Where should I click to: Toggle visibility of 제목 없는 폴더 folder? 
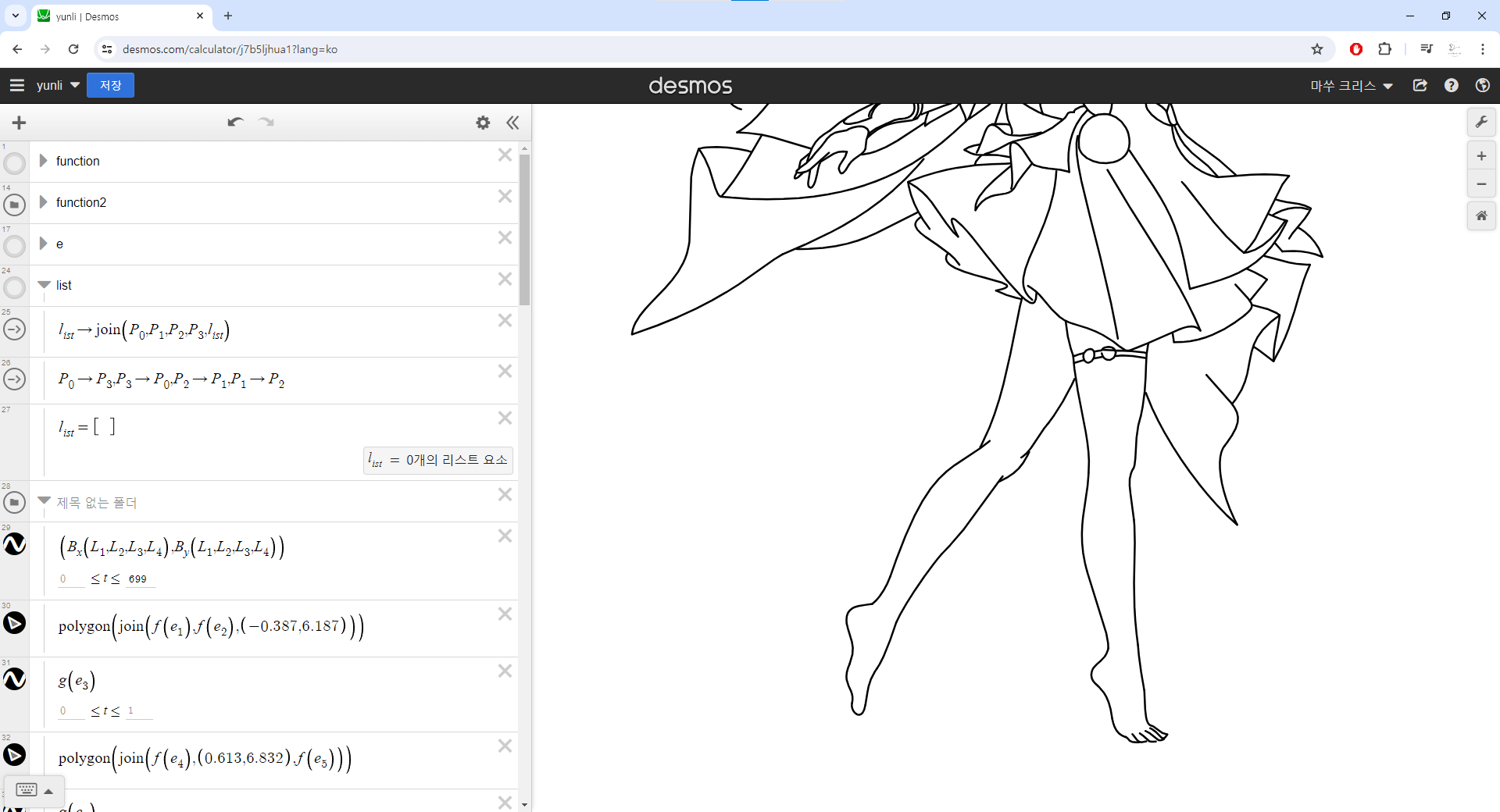pyautogui.click(x=14, y=502)
